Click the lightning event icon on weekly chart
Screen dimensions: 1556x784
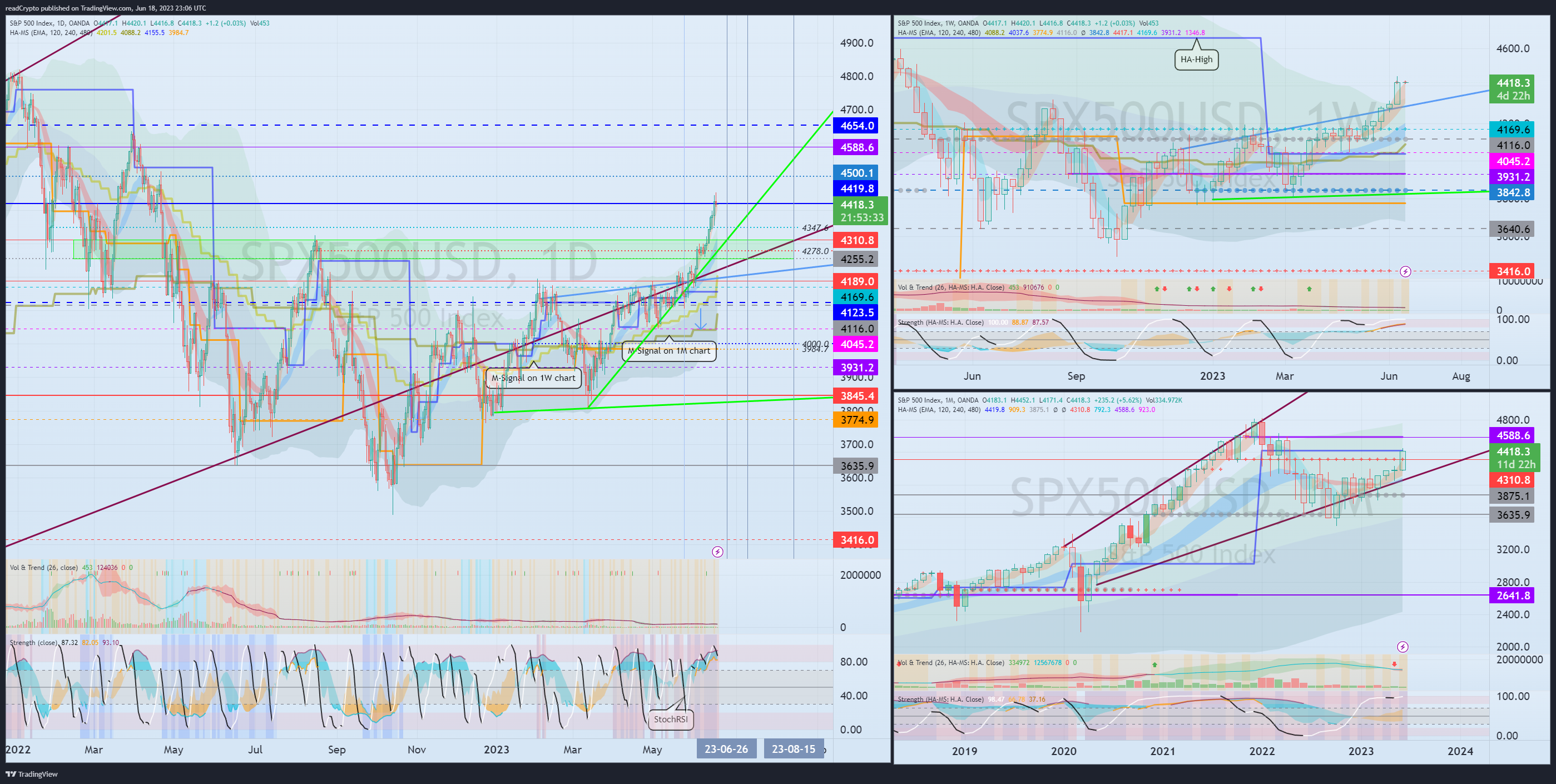click(x=1405, y=271)
